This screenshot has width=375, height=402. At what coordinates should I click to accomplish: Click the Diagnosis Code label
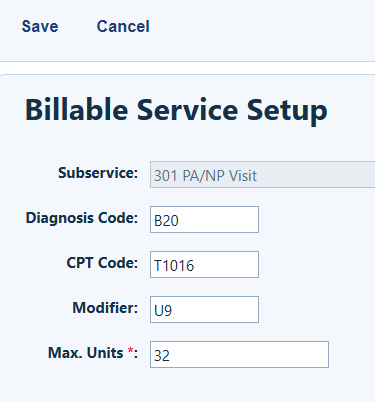click(82, 218)
